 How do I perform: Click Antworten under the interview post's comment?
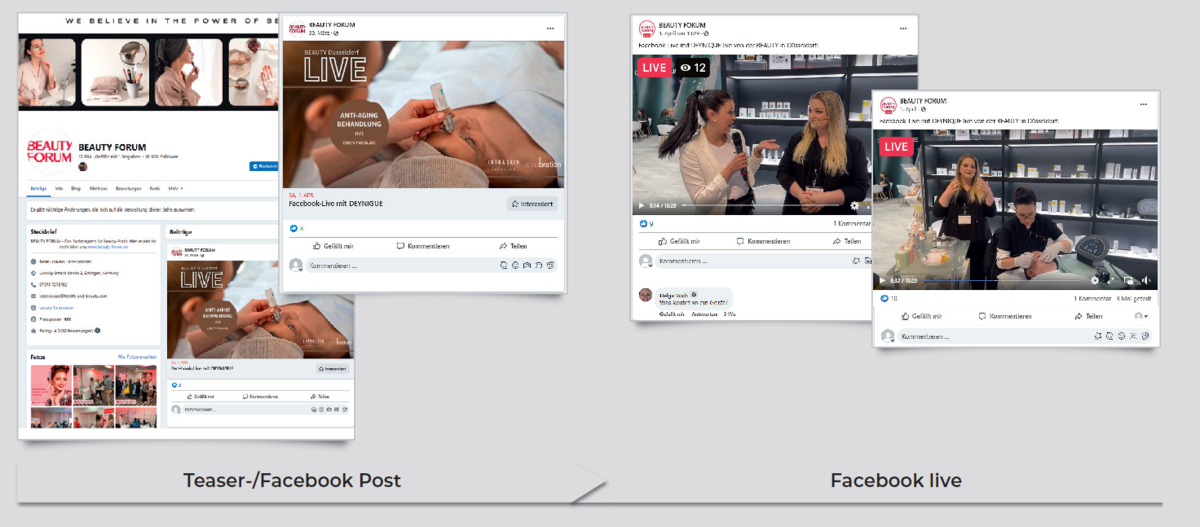click(705, 314)
